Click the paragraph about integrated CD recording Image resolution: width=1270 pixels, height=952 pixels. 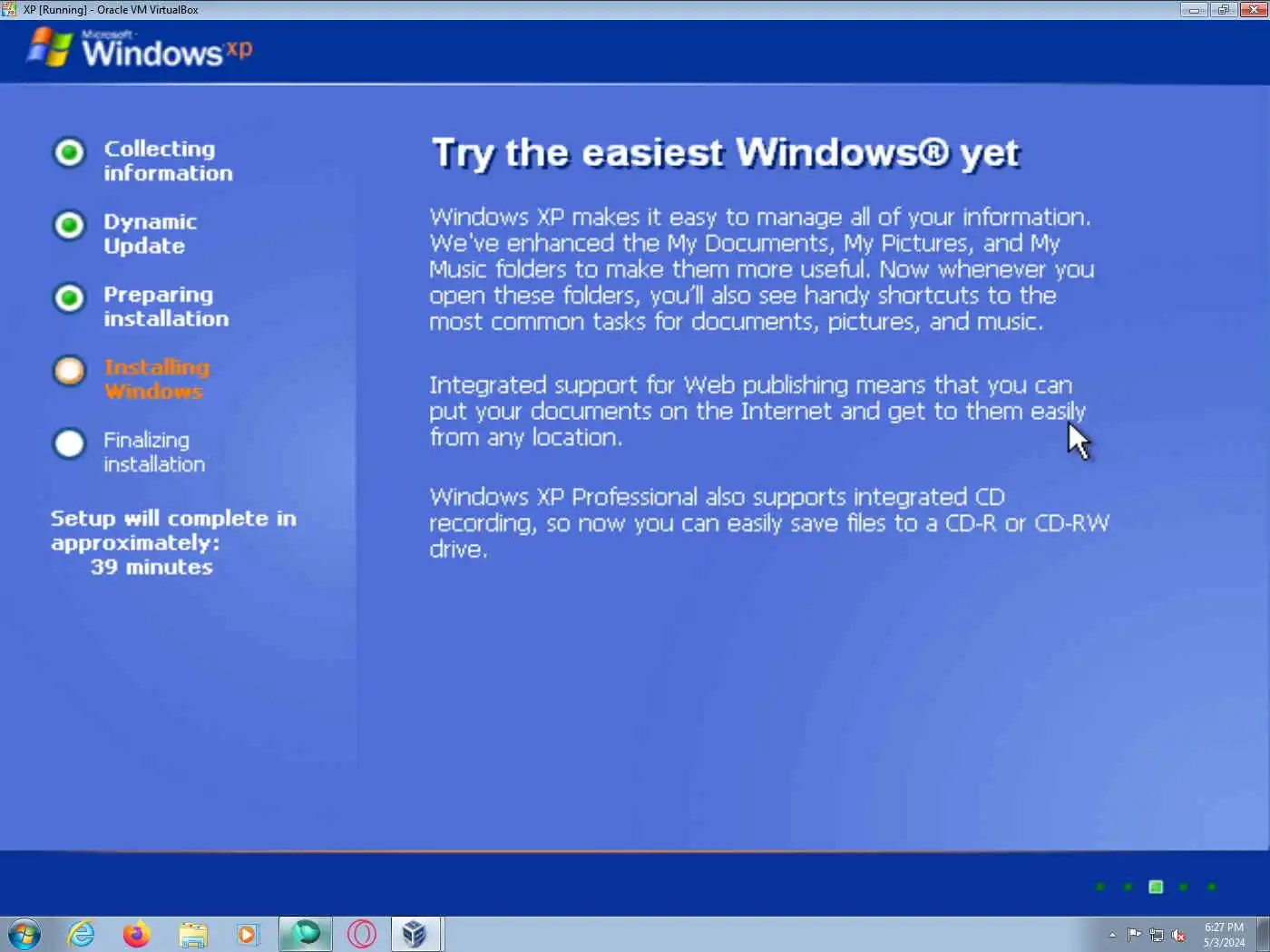pos(769,522)
